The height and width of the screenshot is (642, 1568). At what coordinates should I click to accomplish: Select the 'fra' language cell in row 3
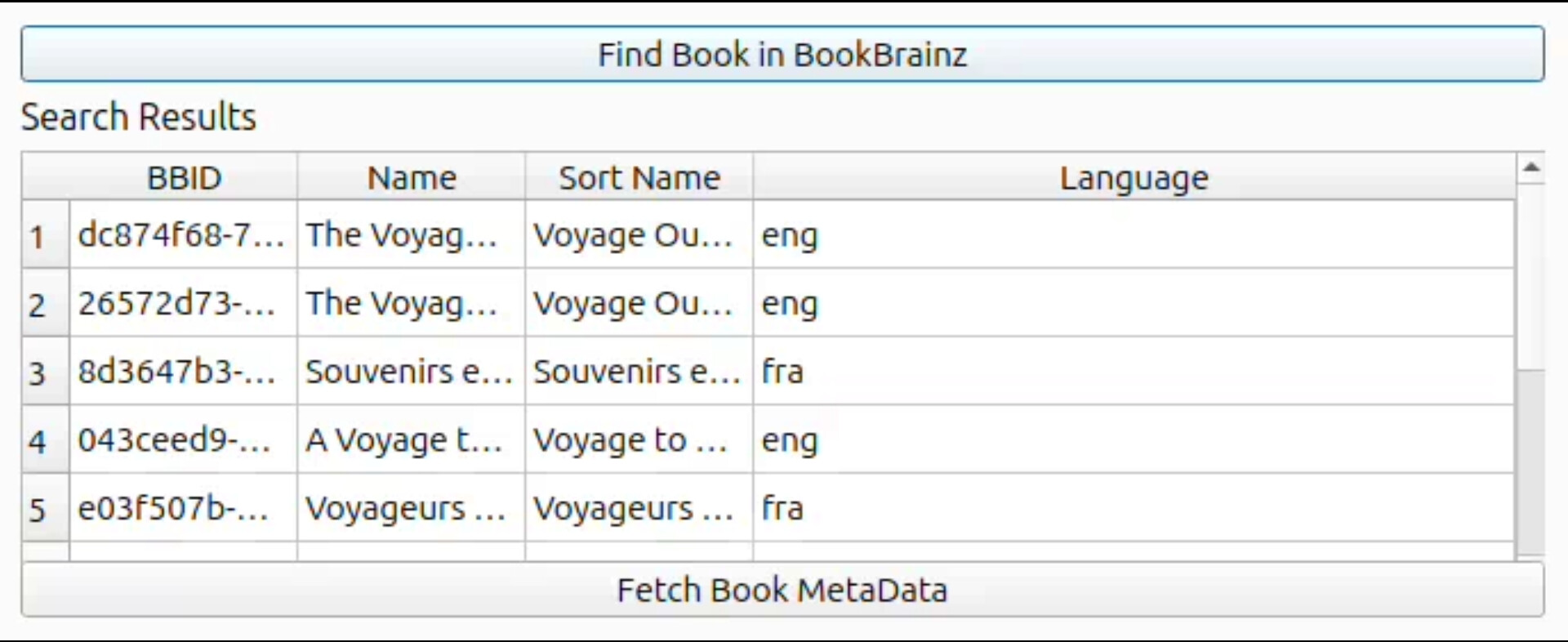coord(1134,372)
